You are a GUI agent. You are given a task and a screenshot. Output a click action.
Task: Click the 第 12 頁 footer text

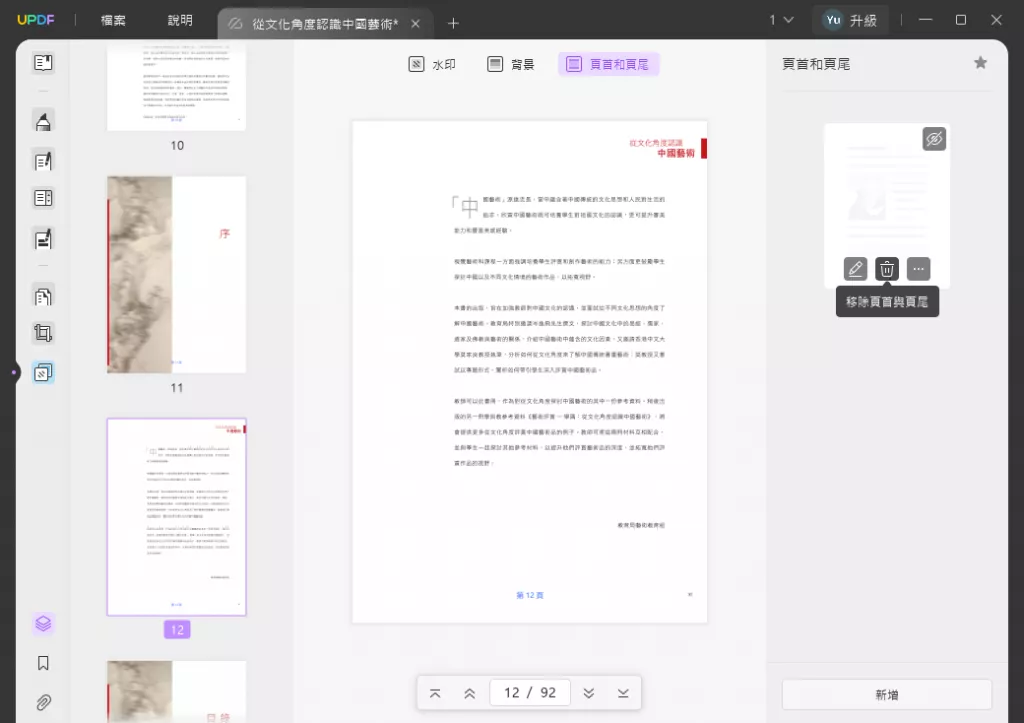coord(530,596)
